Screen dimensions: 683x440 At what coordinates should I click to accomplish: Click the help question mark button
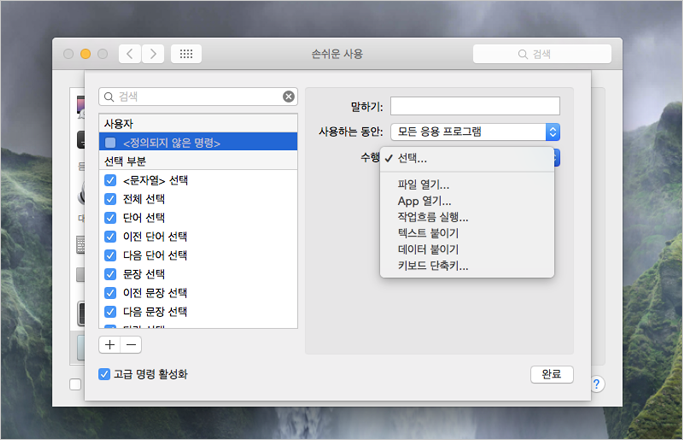click(596, 384)
